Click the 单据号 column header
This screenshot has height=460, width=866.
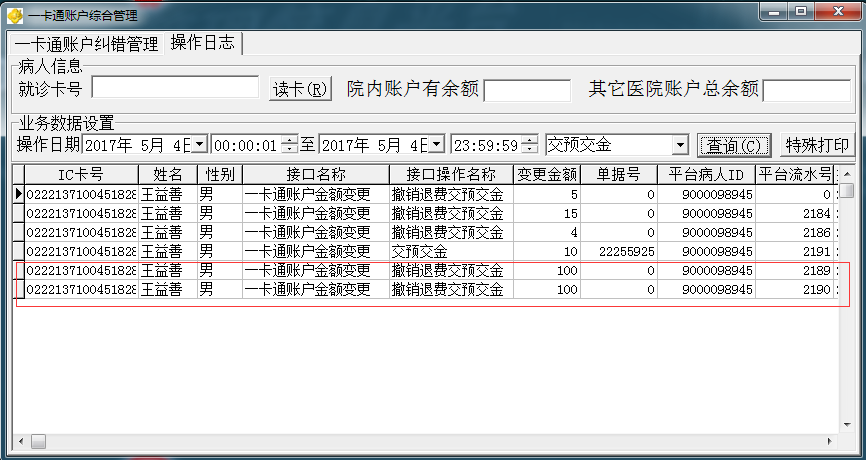(619, 175)
